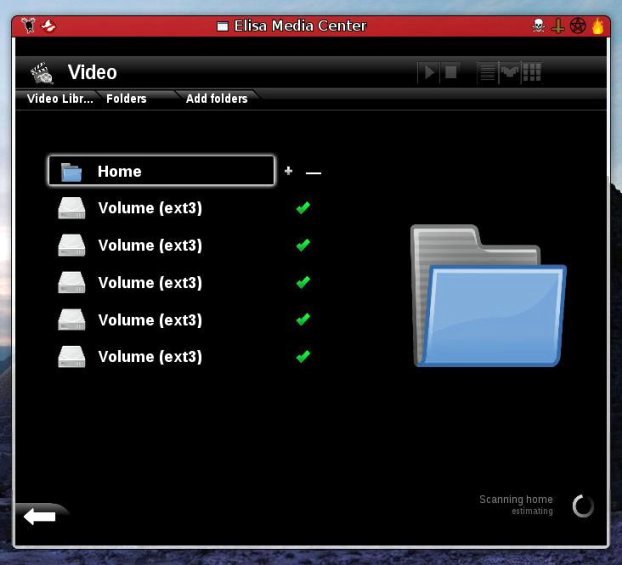Image resolution: width=622 pixels, height=565 pixels.
Task: Toggle the green checkmark of last Volume (ext3)
Action: click(303, 356)
